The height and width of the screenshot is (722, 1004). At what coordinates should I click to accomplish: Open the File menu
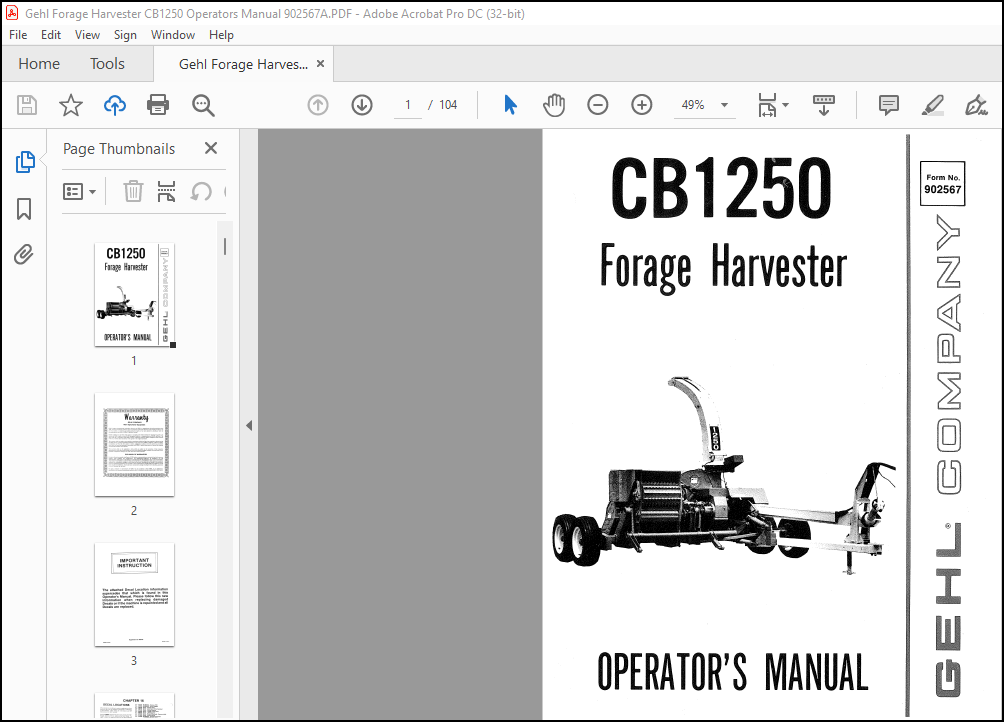(18, 35)
